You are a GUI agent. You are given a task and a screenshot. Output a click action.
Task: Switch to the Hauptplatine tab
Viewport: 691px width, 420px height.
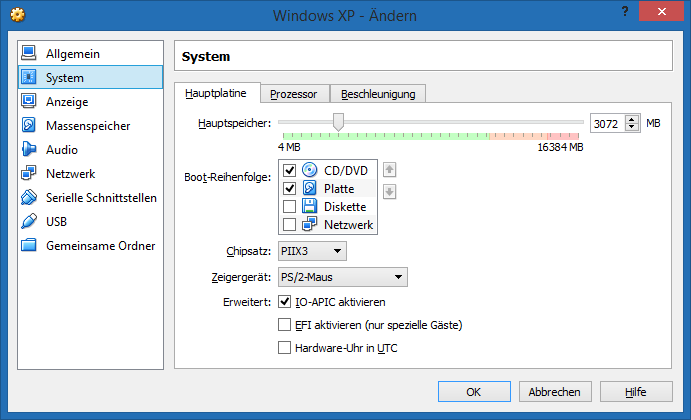[x=216, y=93]
